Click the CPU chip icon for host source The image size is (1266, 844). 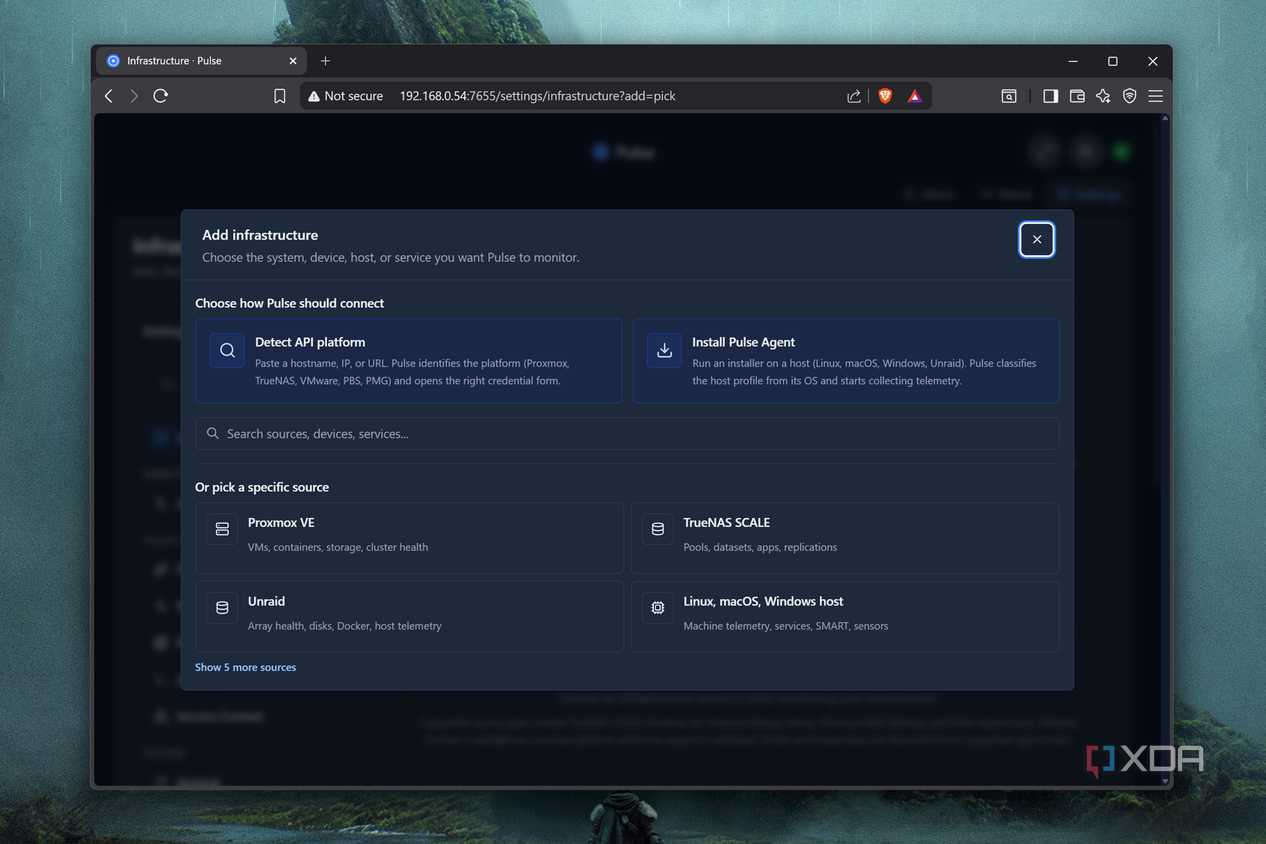point(658,607)
